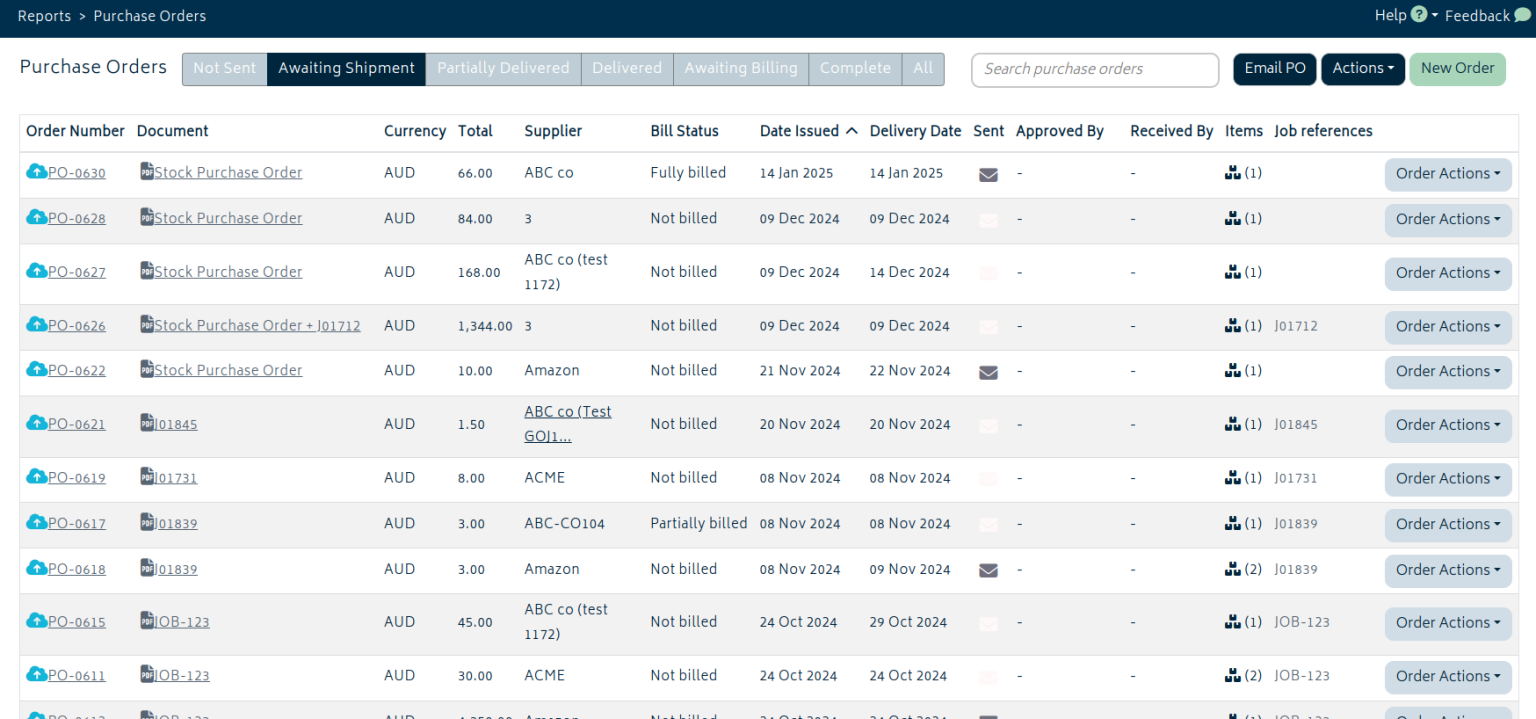Viewport: 1536px width, 719px height.
Task: Open the Actions dropdown menu
Action: tap(1362, 68)
